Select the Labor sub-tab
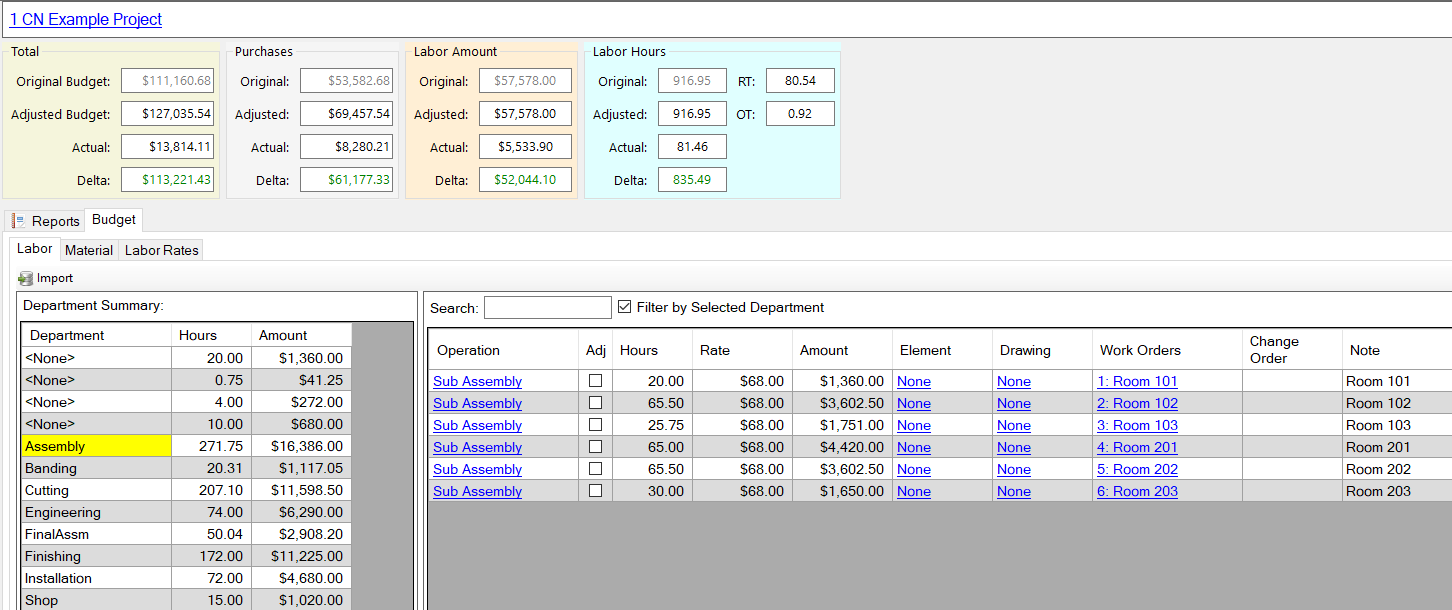Image resolution: width=1452 pixels, height=610 pixels. [35, 249]
